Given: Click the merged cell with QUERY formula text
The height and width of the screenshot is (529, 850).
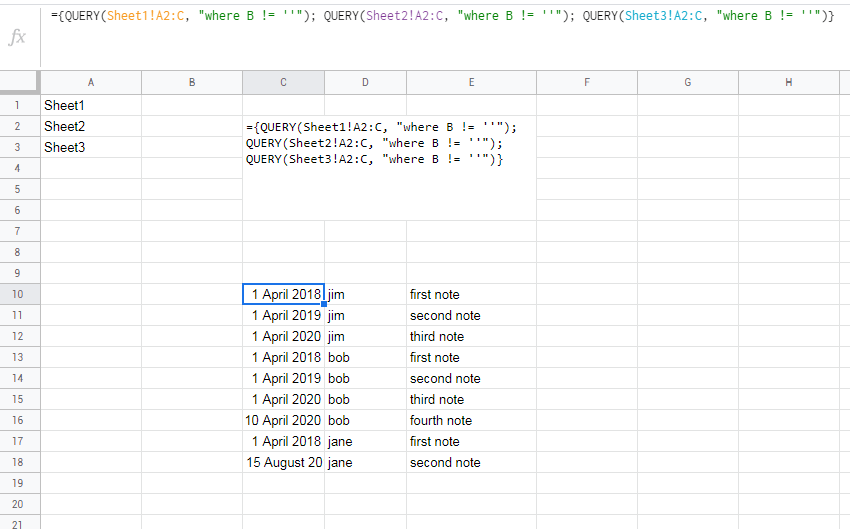Looking at the screenshot, I should (389, 168).
